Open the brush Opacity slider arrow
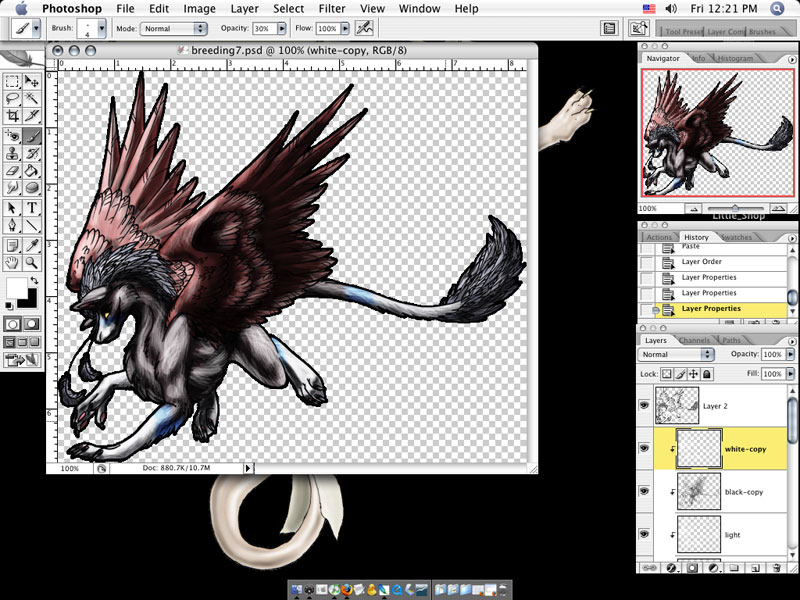800x600 pixels. tap(282, 29)
